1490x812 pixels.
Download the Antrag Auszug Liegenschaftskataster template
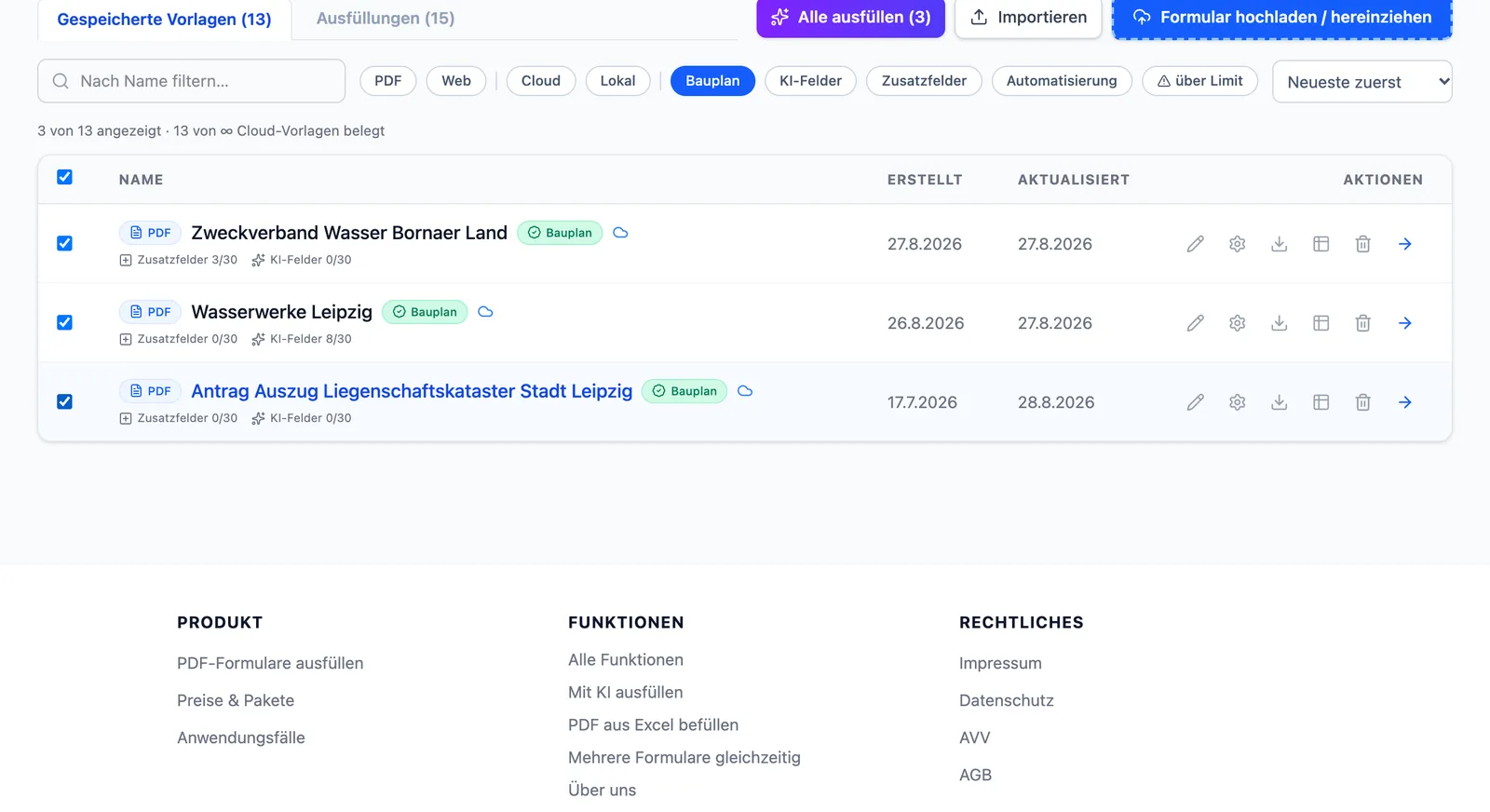coord(1279,402)
